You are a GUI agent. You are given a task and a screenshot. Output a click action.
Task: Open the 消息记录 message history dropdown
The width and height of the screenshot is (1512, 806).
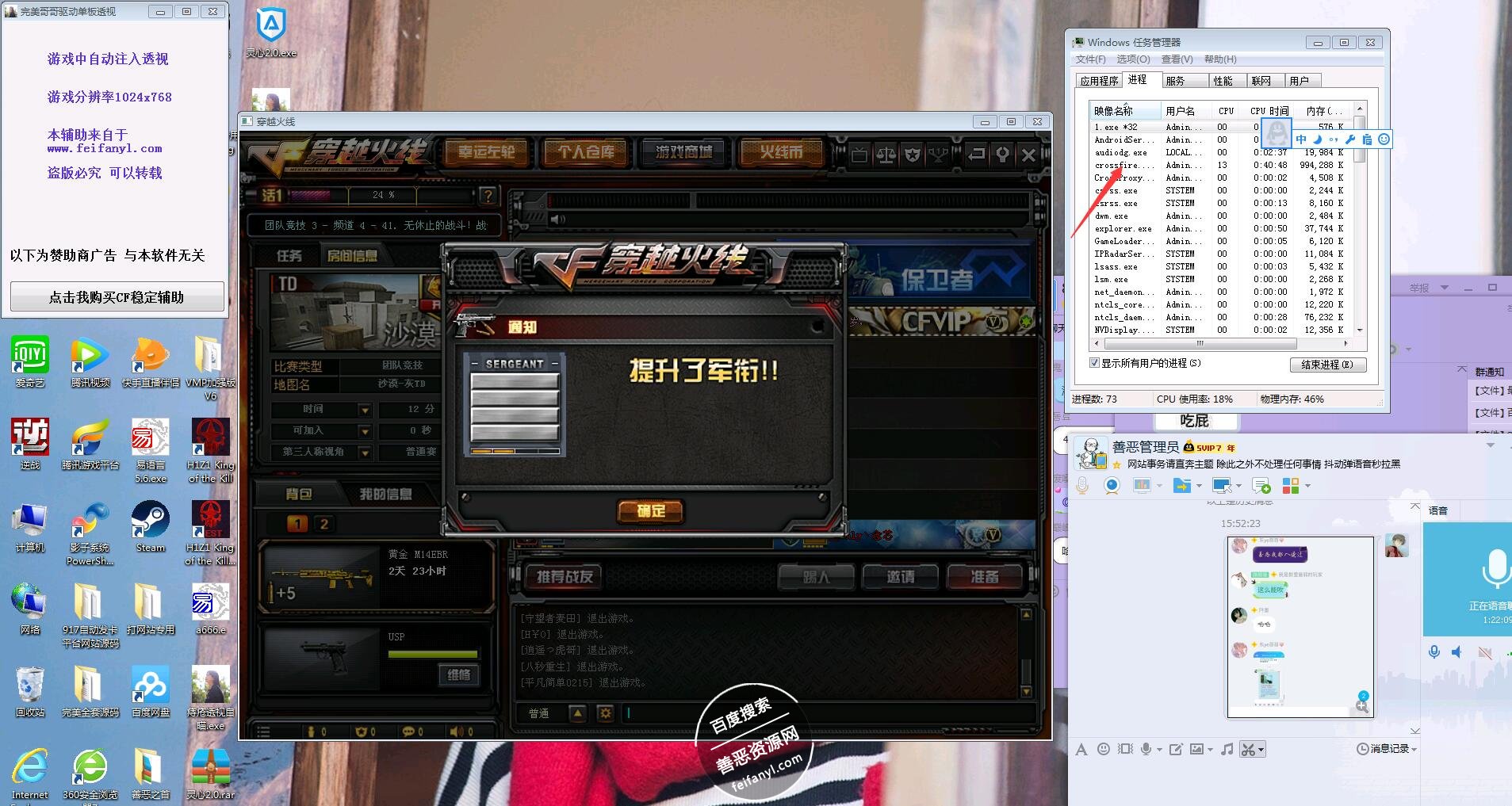1388,749
